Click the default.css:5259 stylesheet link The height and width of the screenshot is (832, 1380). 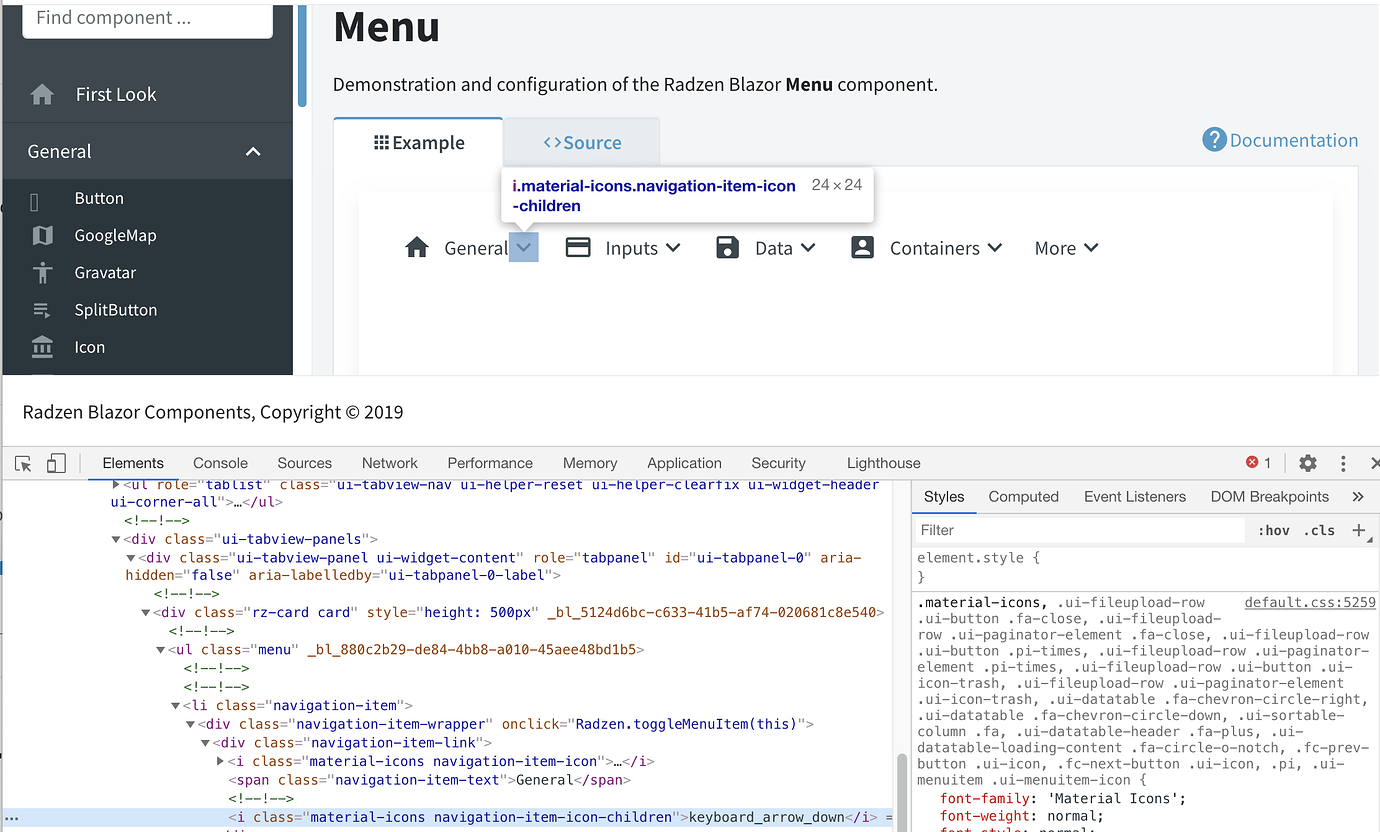coord(1310,601)
